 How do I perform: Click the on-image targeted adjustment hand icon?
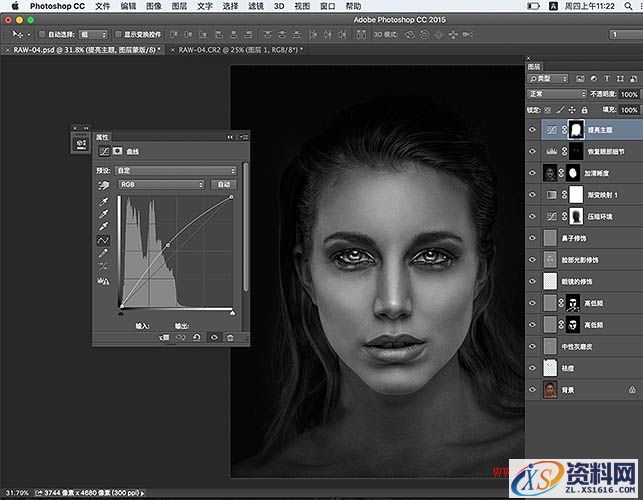[x=104, y=185]
